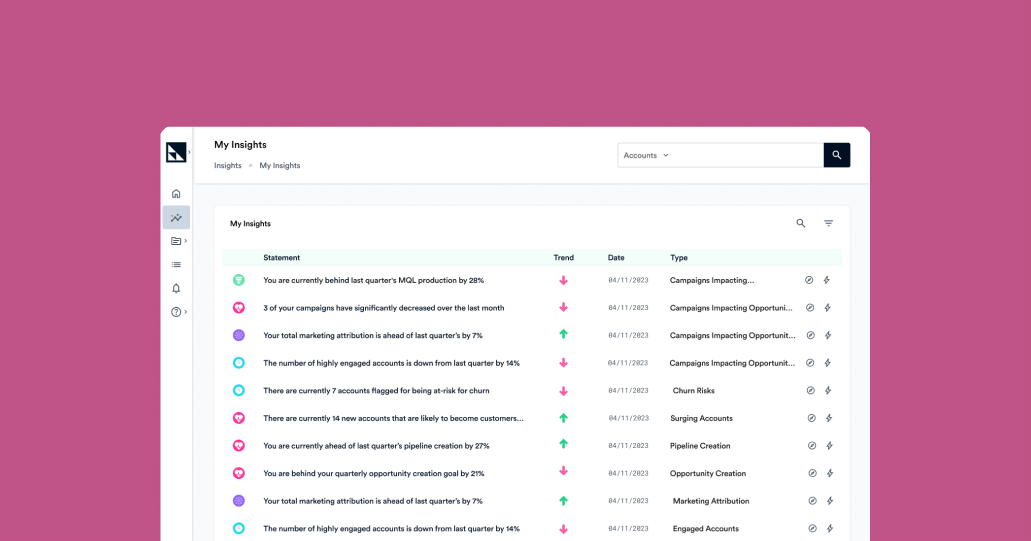Screen dimensions: 1031x541
Task: Click the compass icon on Surging Accounts row
Action: (811, 418)
